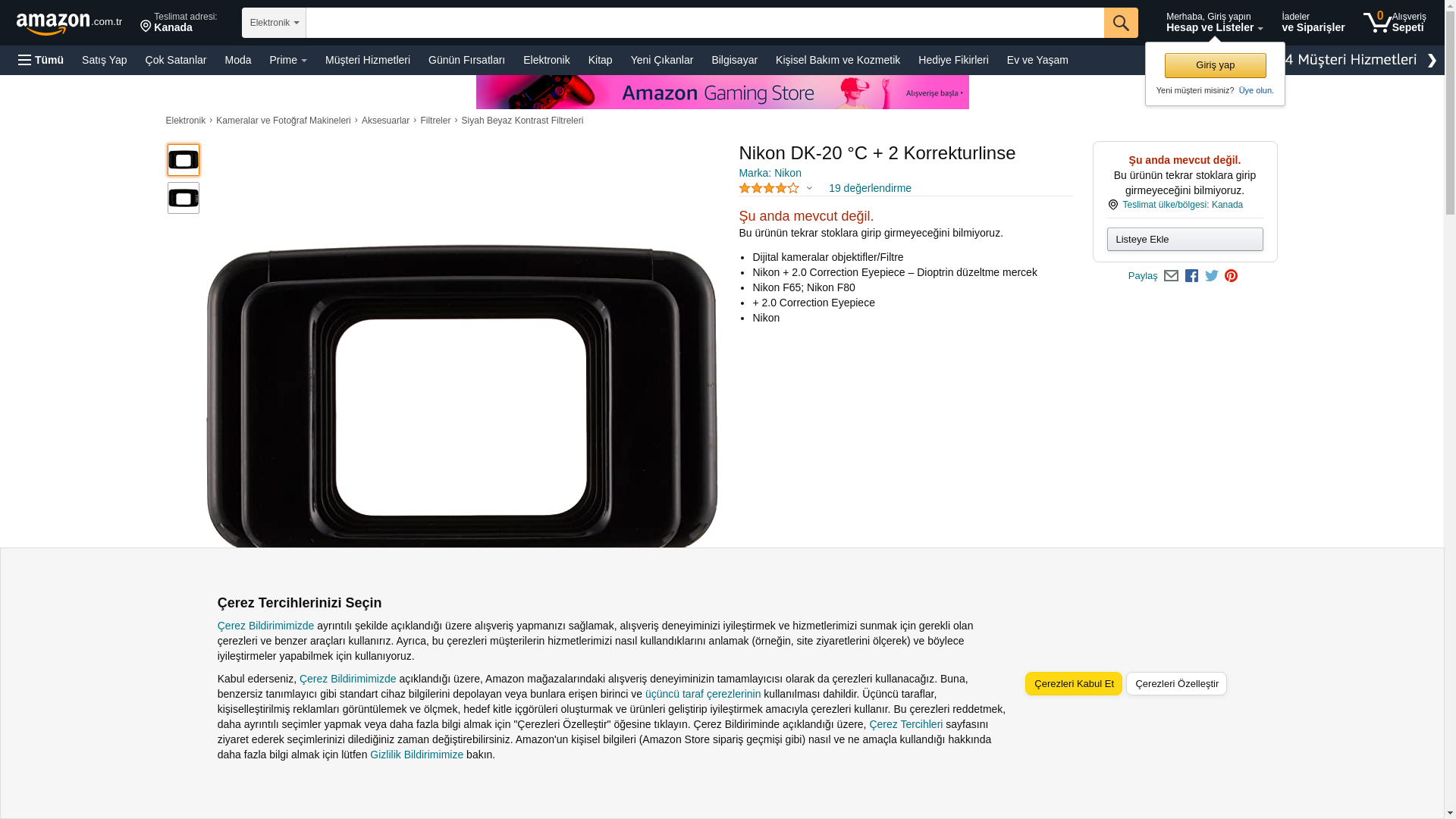1456x819 pixels.
Task: Open the Gizlilik Bildirimimize link
Action: click(x=416, y=755)
